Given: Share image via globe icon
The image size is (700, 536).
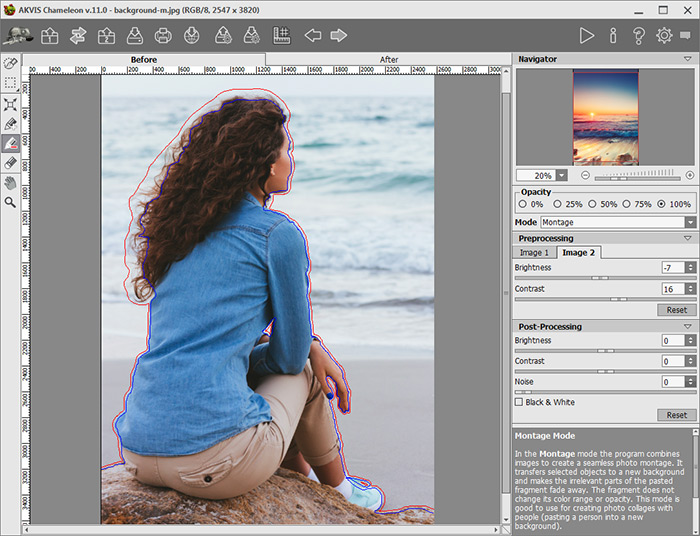Looking at the screenshot, I should [192, 35].
